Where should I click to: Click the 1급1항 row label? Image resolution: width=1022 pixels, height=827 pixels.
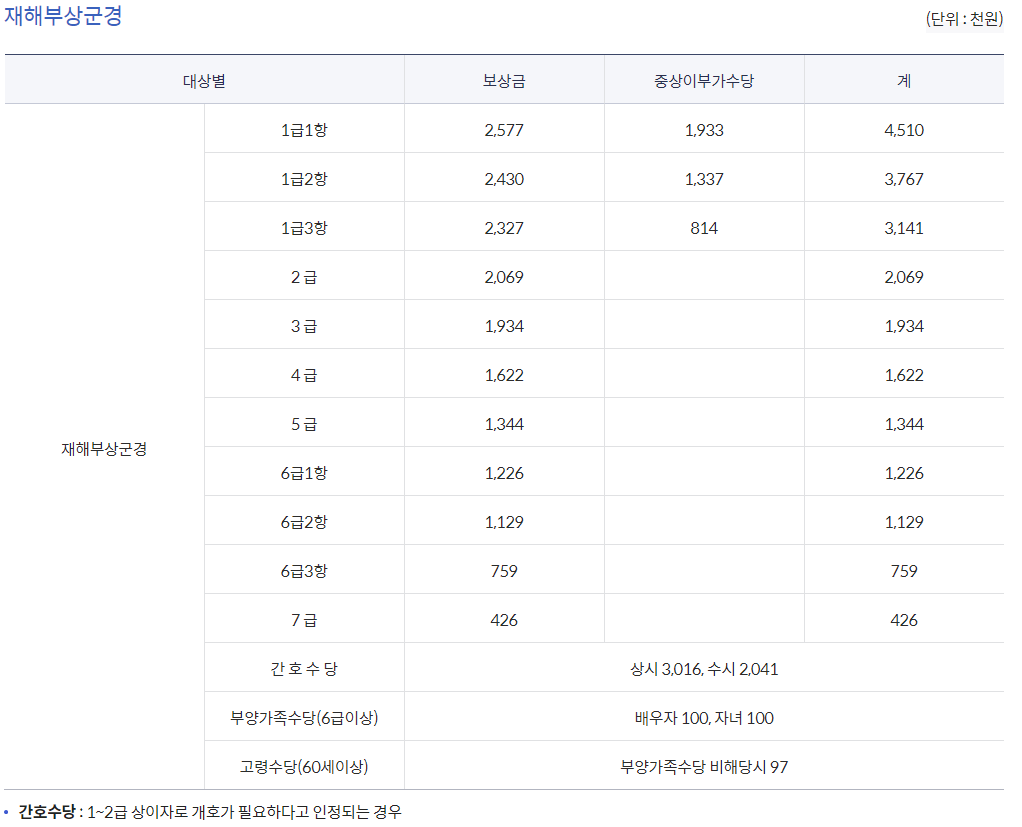pos(303,129)
